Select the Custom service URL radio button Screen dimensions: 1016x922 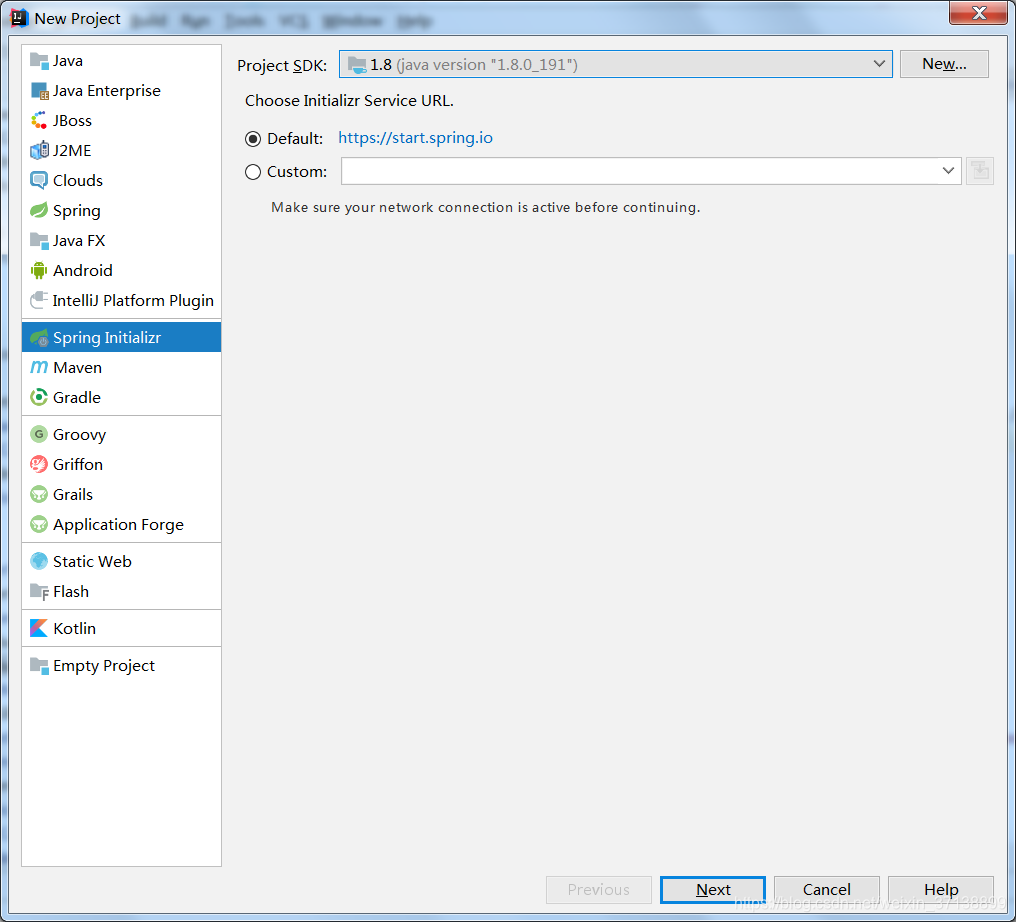click(x=253, y=172)
